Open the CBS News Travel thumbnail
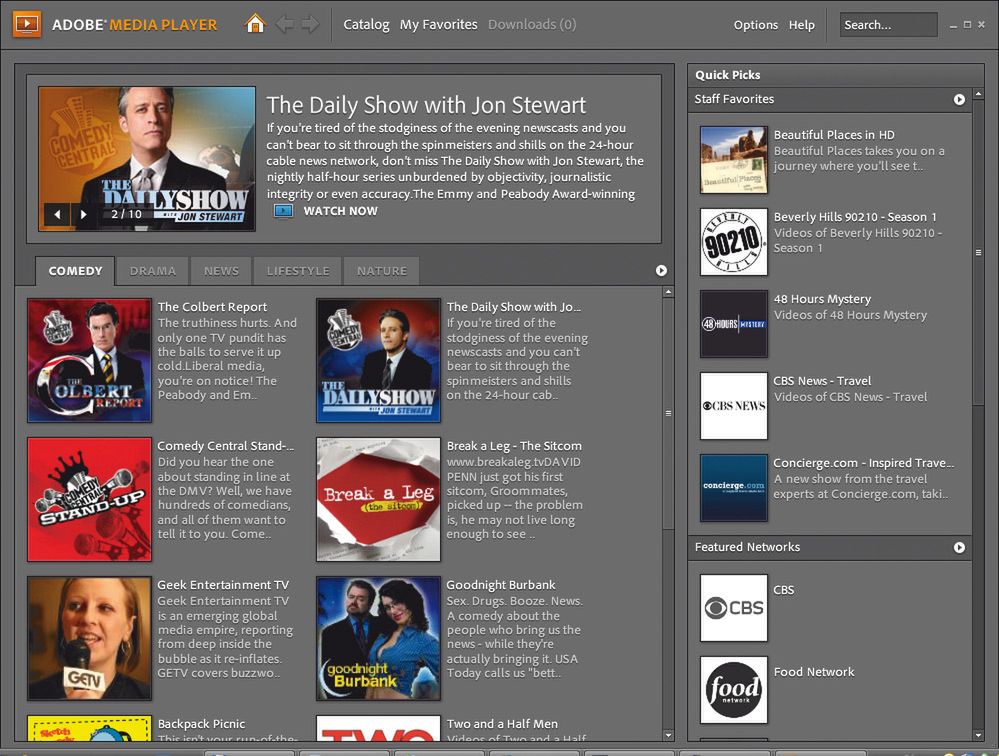Viewport: 999px width, 756px height. click(733, 406)
